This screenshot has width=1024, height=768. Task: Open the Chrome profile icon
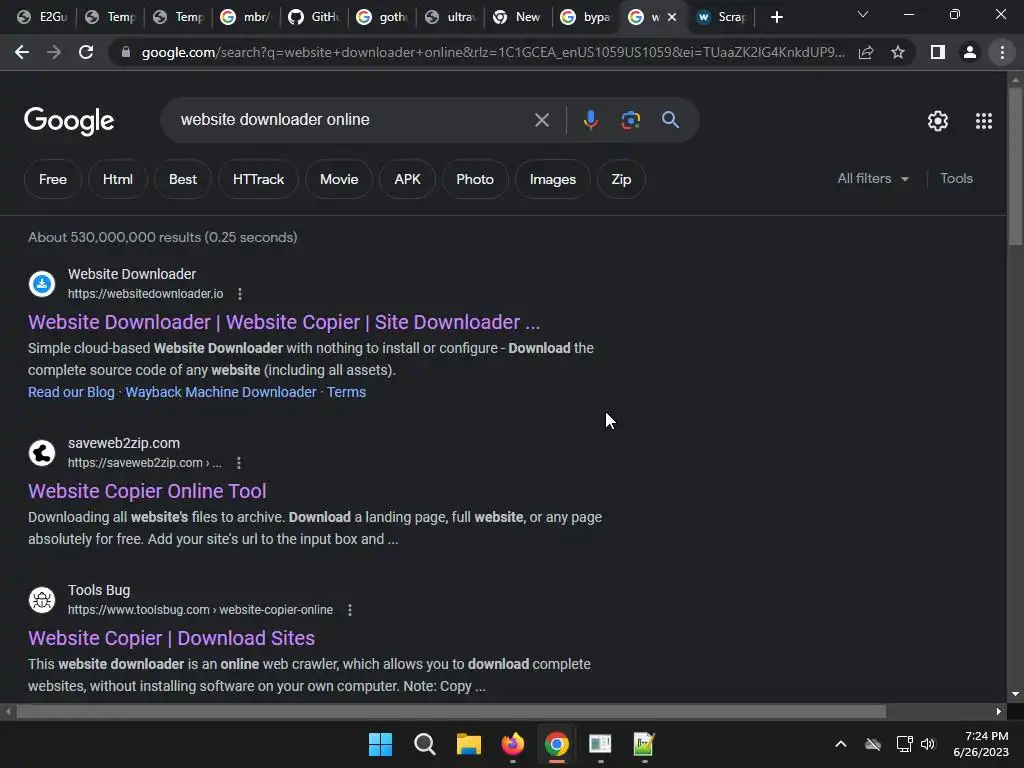coord(970,52)
